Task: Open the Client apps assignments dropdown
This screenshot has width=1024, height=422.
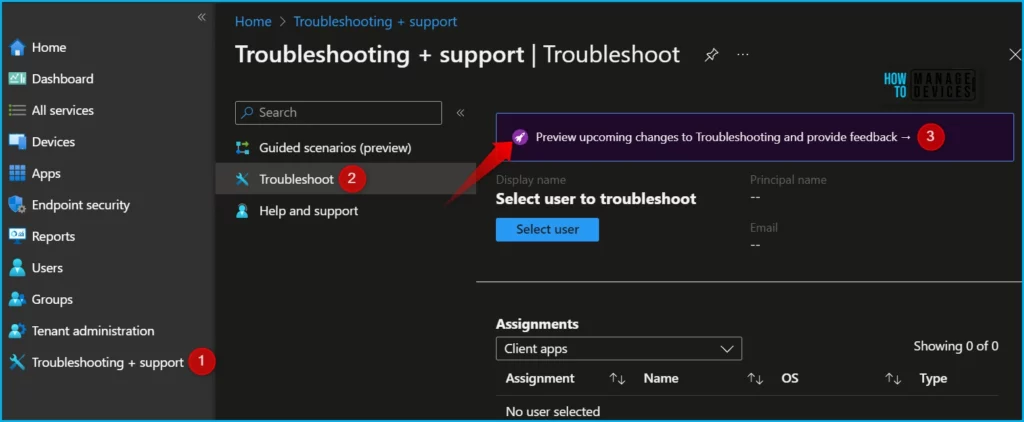Action: pyautogui.click(x=618, y=349)
